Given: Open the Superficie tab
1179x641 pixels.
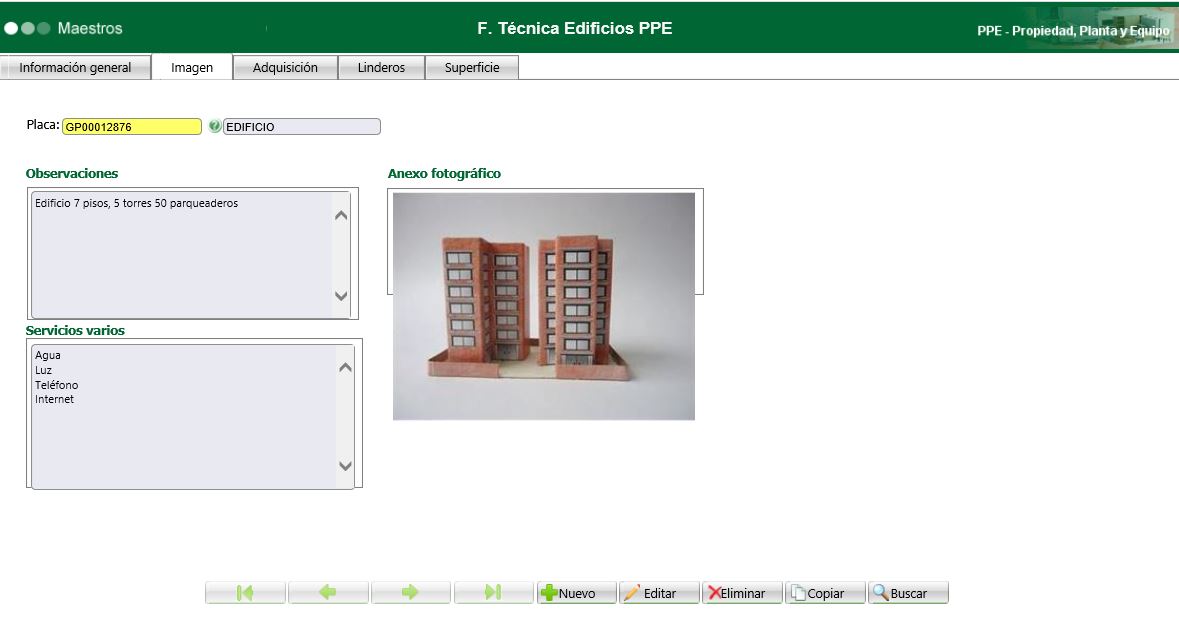Looking at the screenshot, I should [471, 68].
